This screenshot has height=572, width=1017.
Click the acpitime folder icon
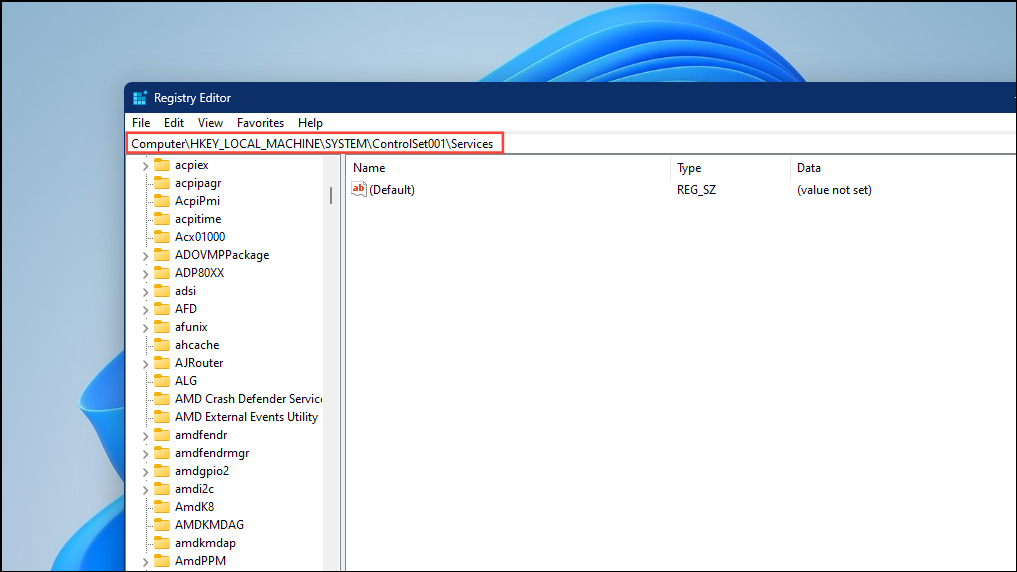pyautogui.click(x=162, y=219)
